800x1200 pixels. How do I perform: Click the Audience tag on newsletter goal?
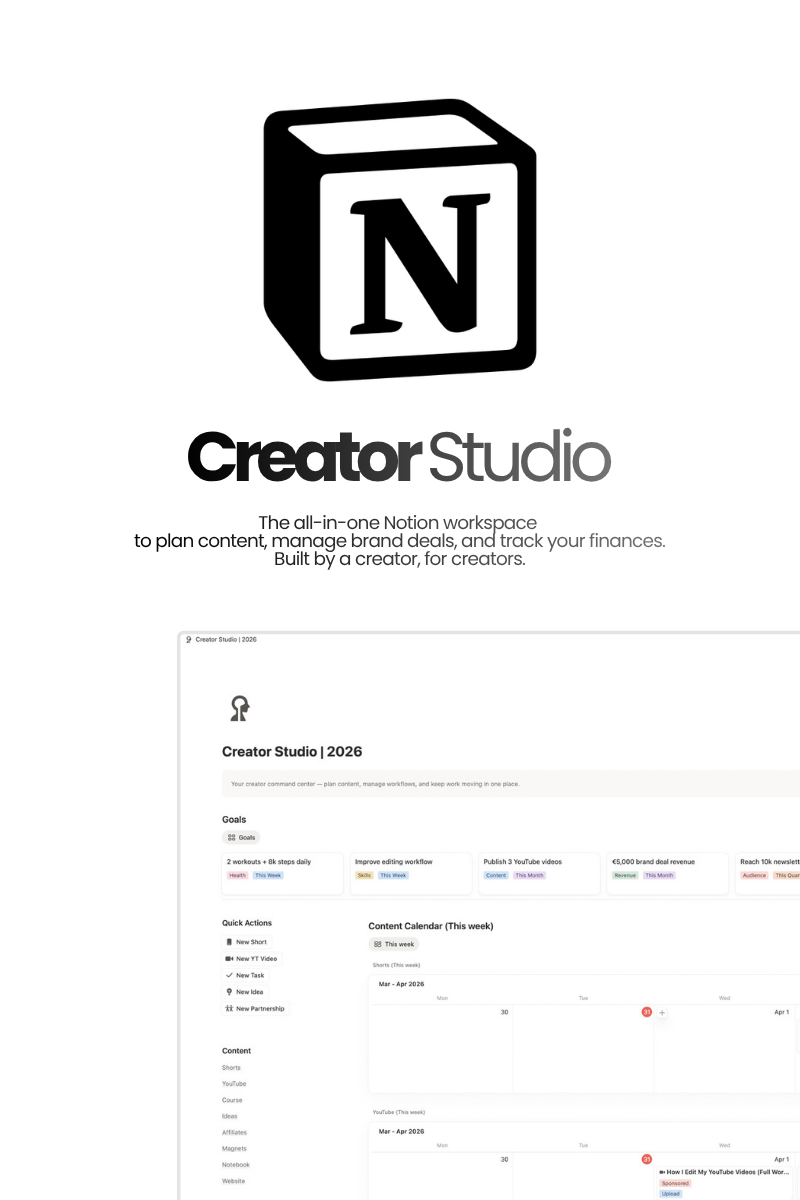[755, 875]
